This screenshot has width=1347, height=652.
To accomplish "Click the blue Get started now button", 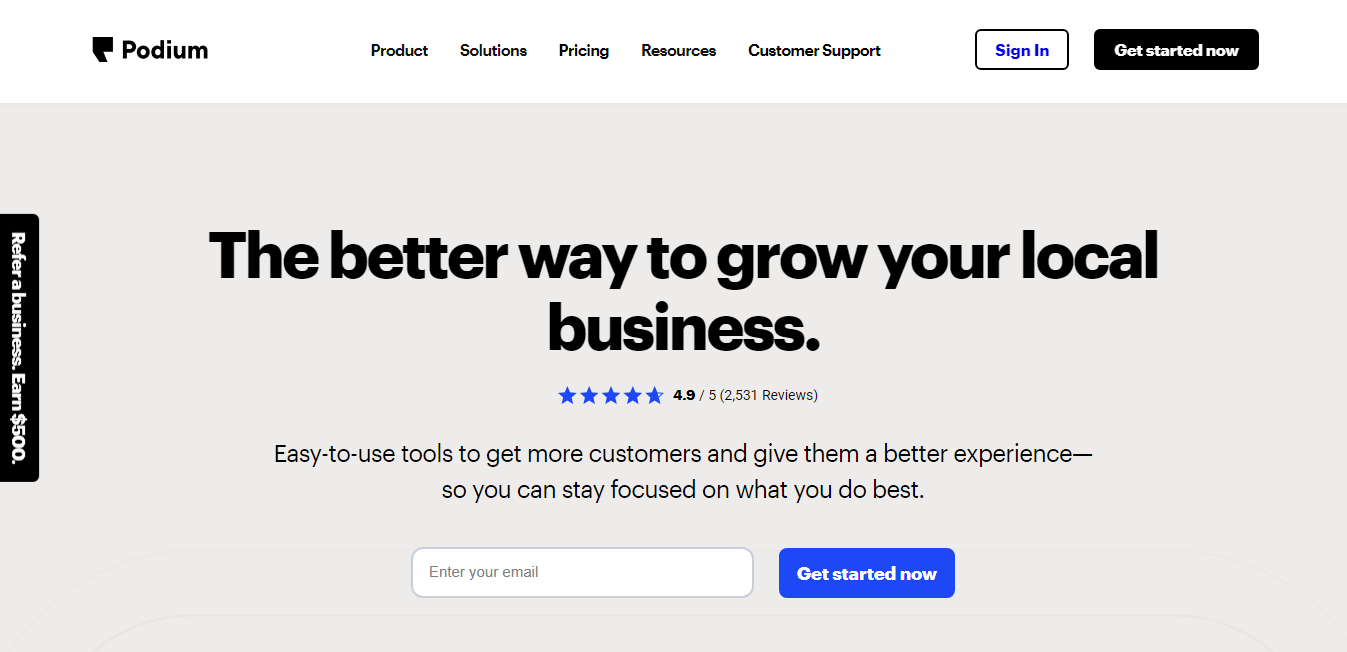I will [x=866, y=572].
